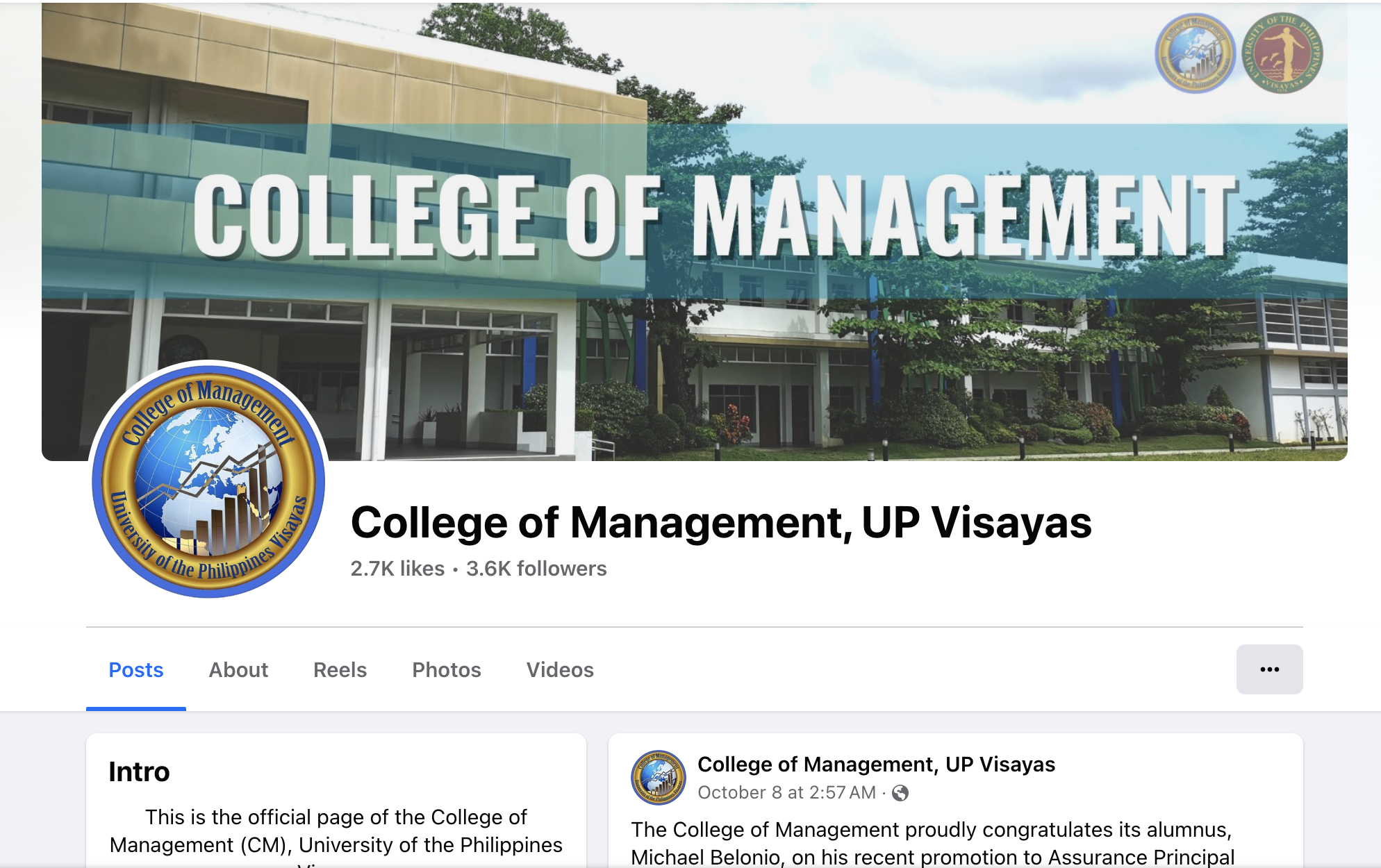Image resolution: width=1381 pixels, height=868 pixels.
Task: Click the UP Visayas oblation seal in cover
Action: pos(1282,53)
